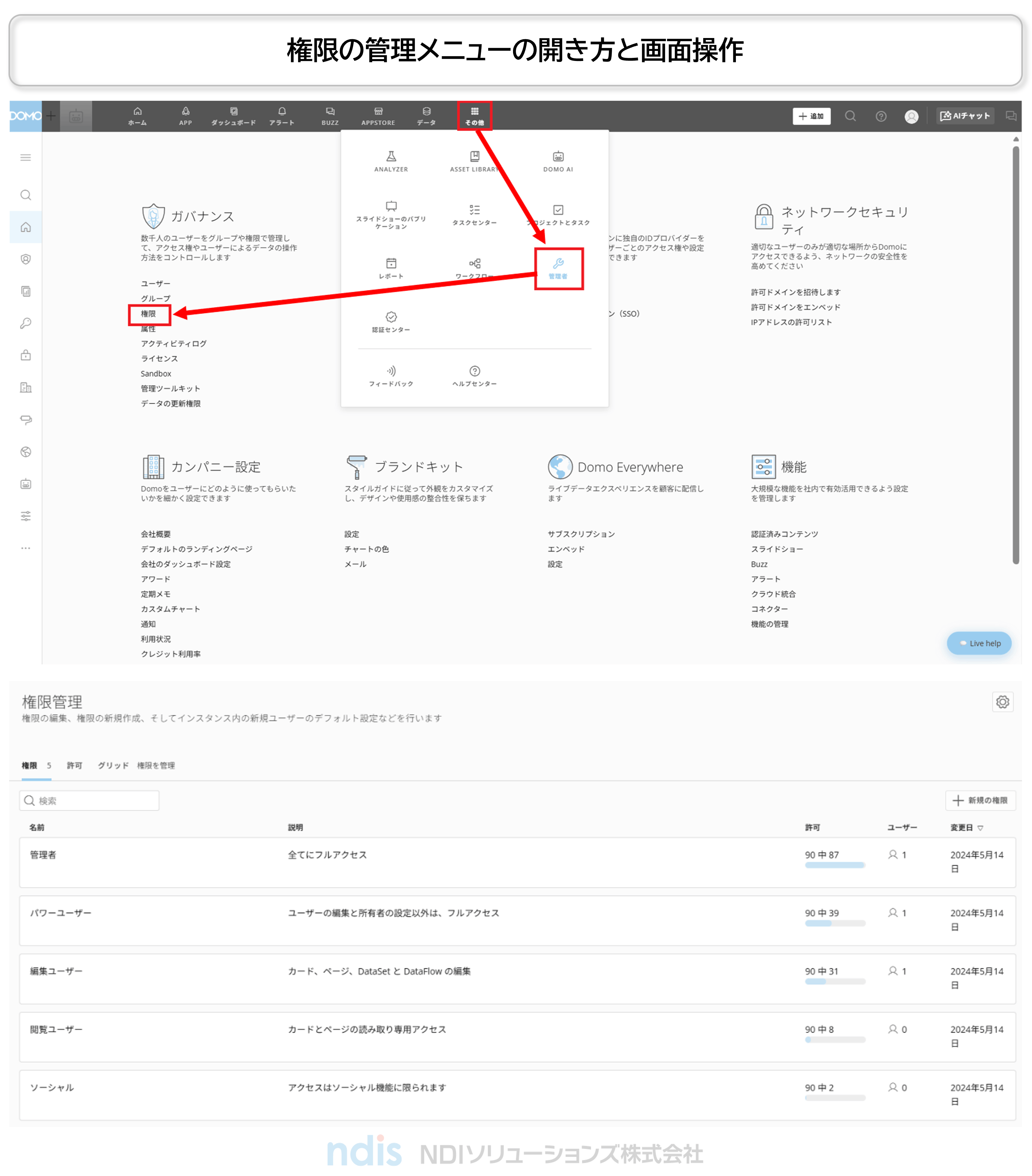Select the globe icon in the left sidebar

coord(25,452)
